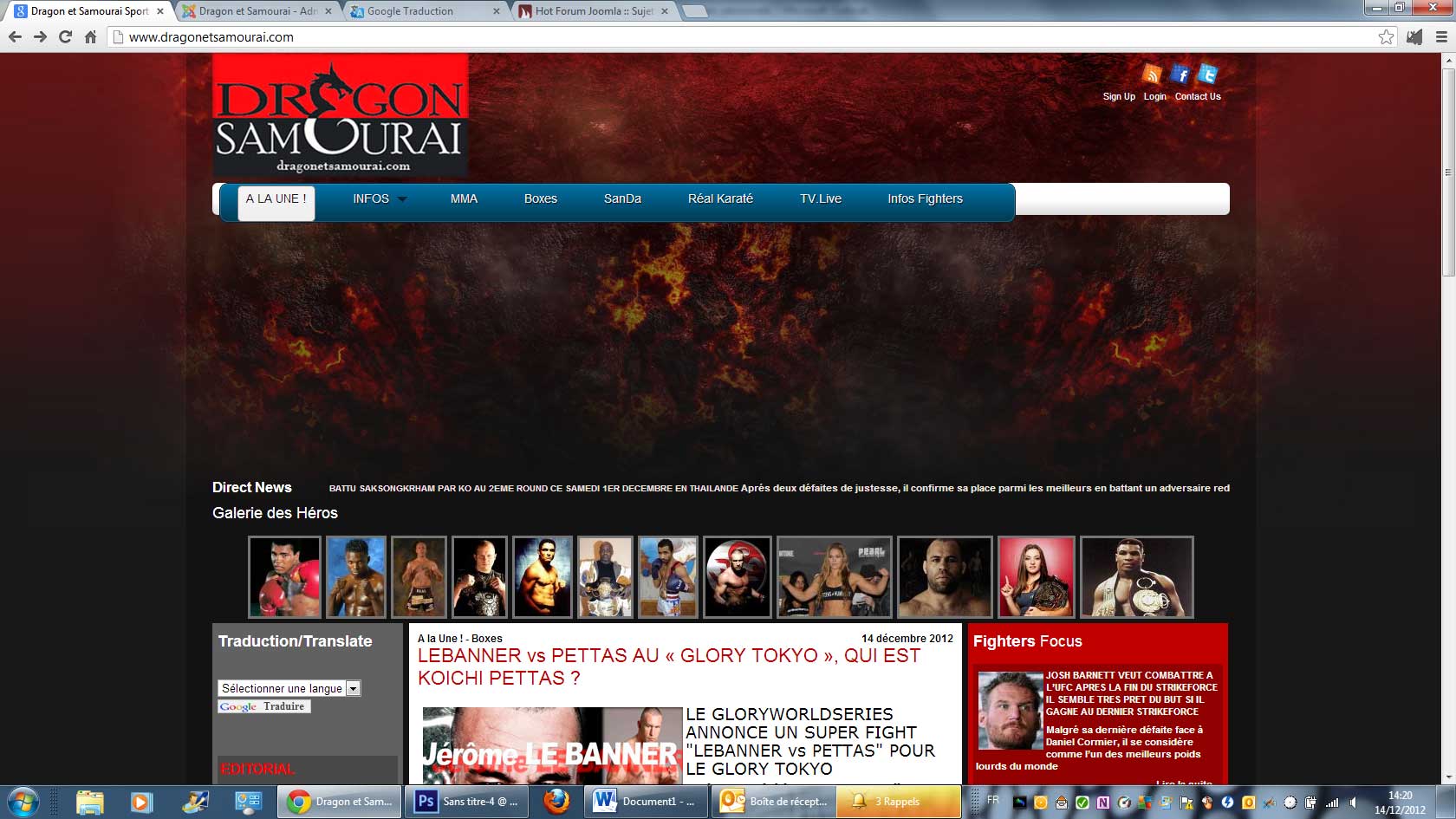Open the RSS feed icon
The height and width of the screenshot is (819, 1456).
[1152, 75]
